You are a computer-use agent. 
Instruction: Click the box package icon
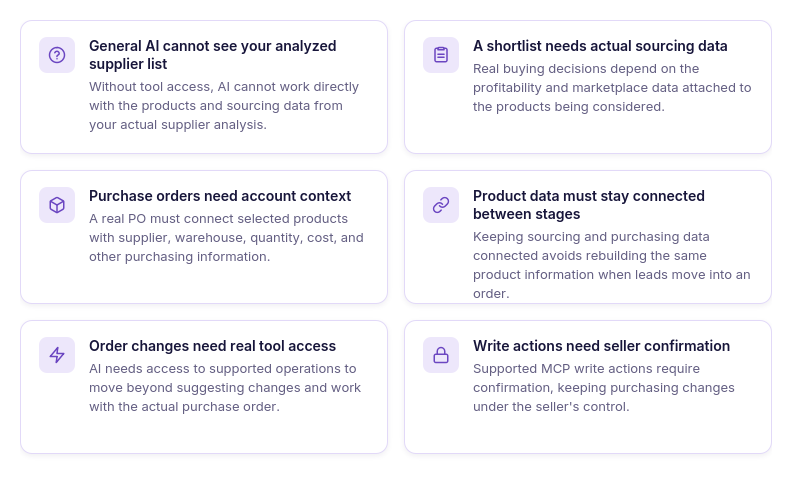tap(57, 205)
